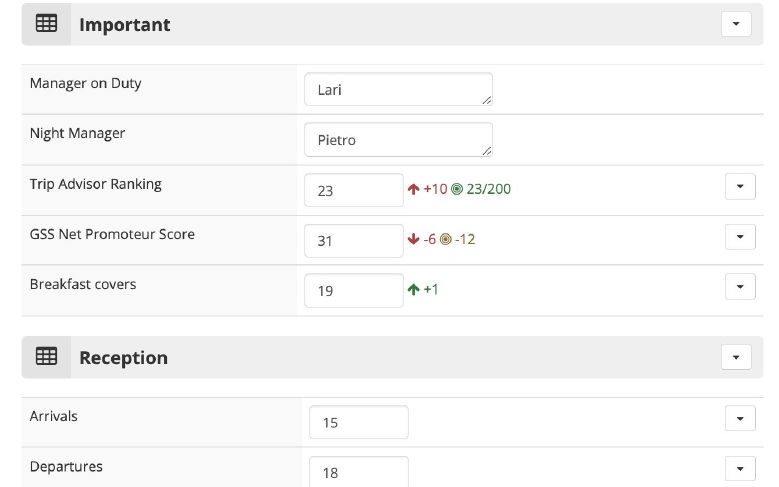This screenshot has height=487, width=779.
Task: Click the green up arrow for Breakfast covers
Action: coord(413,289)
